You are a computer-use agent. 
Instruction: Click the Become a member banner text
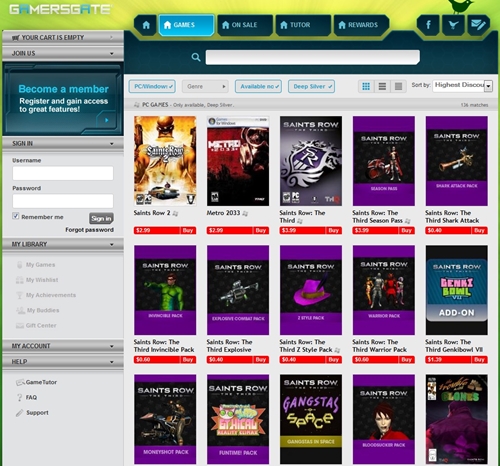click(x=63, y=89)
